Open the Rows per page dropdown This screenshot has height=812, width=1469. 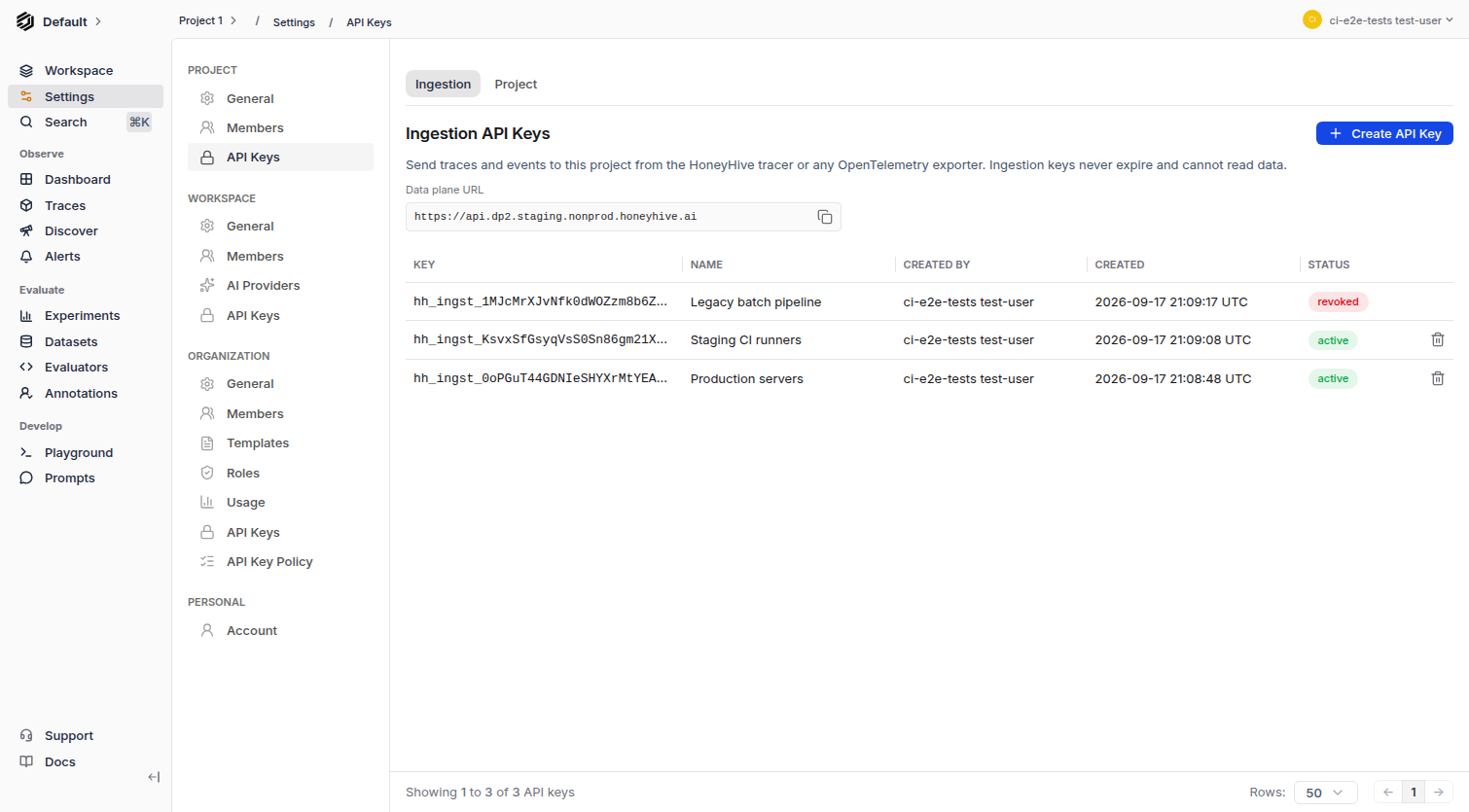coord(1325,793)
